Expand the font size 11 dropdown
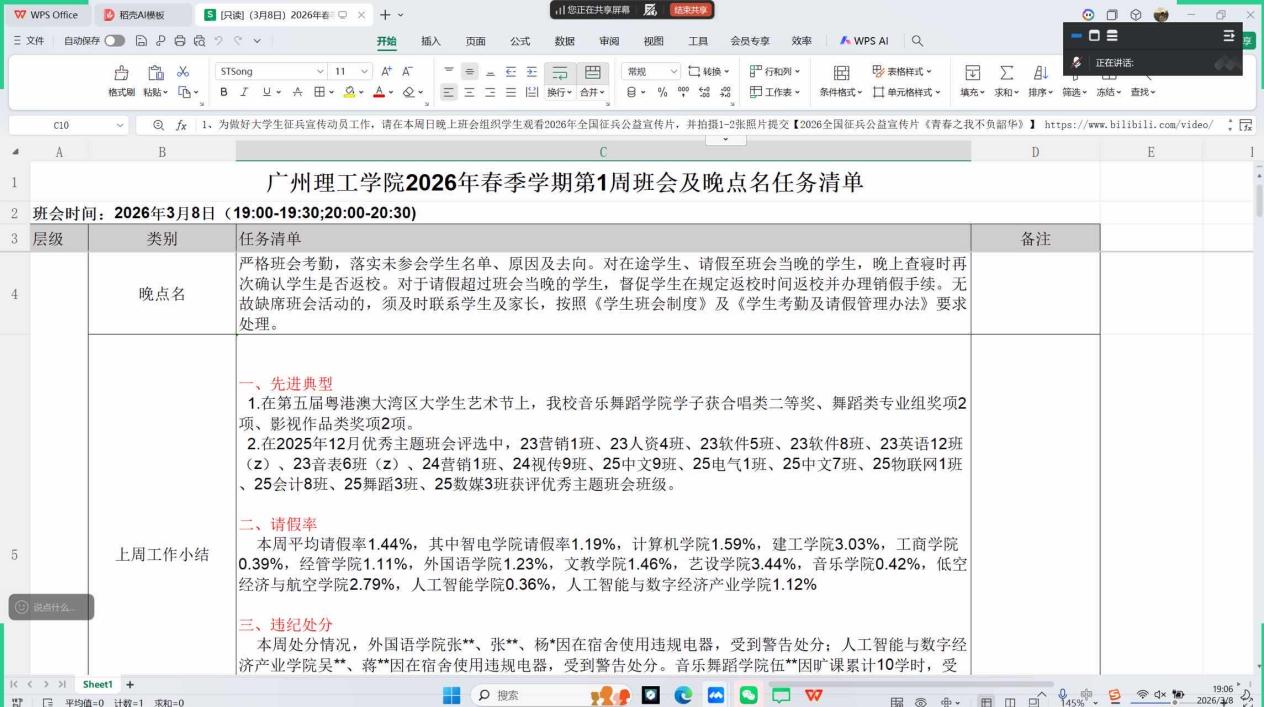The width and height of the screenshot is (1264, 707). (367, 72)
